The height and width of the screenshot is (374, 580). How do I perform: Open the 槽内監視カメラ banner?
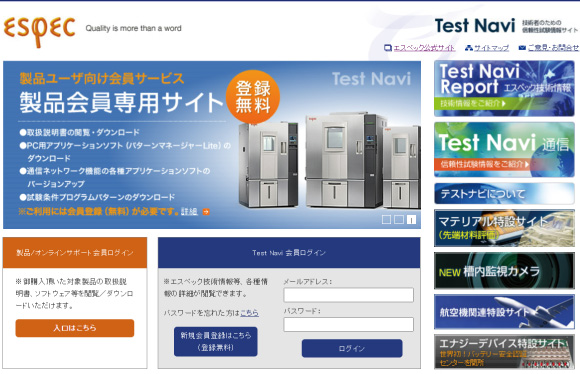[x=504, y=271]
